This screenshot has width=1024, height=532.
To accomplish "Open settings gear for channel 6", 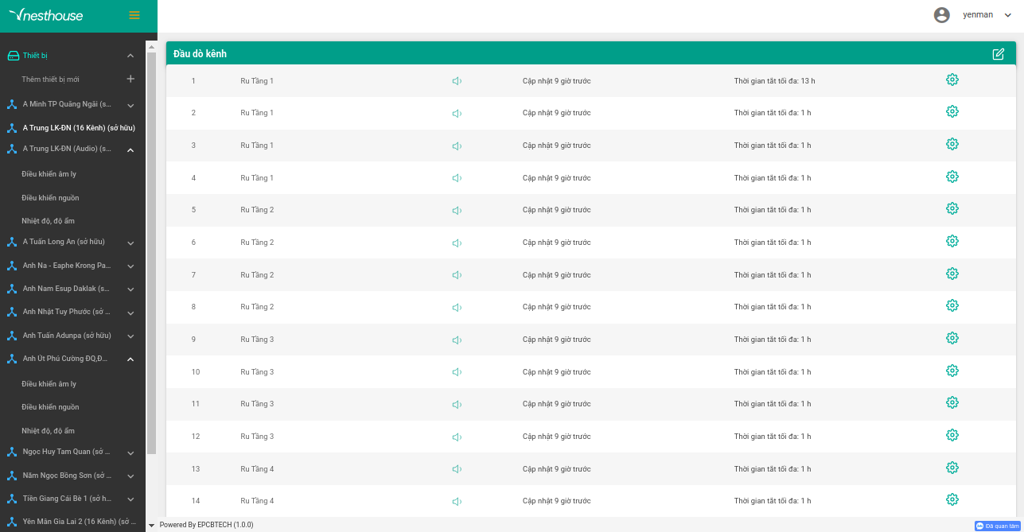I will (952, 241).
